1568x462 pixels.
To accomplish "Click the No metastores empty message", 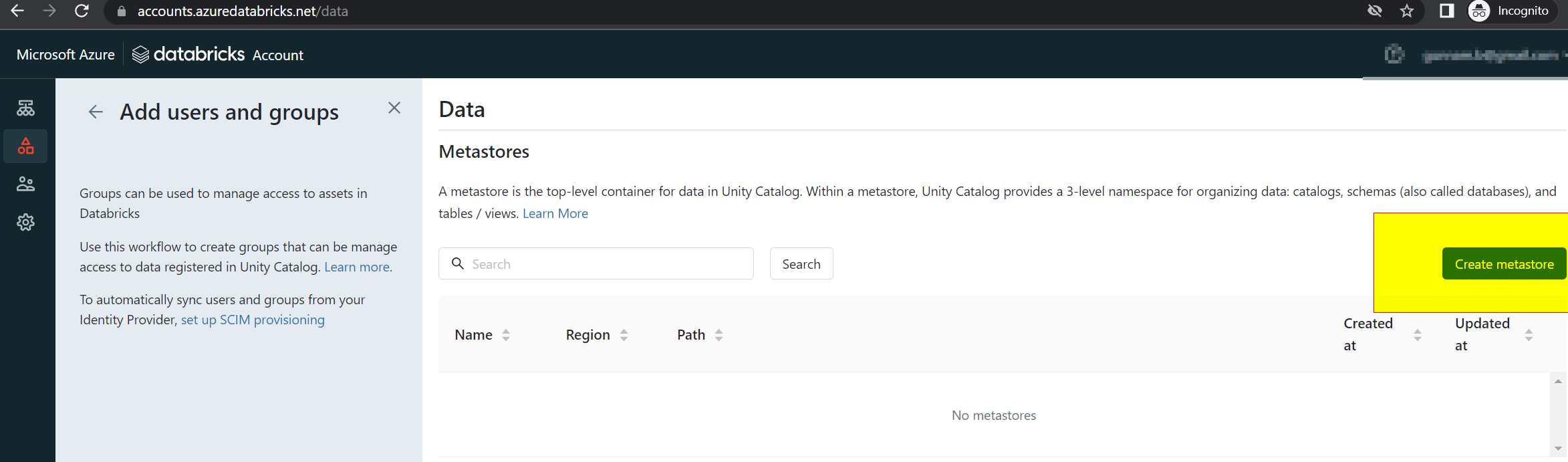I will [994, 415].
